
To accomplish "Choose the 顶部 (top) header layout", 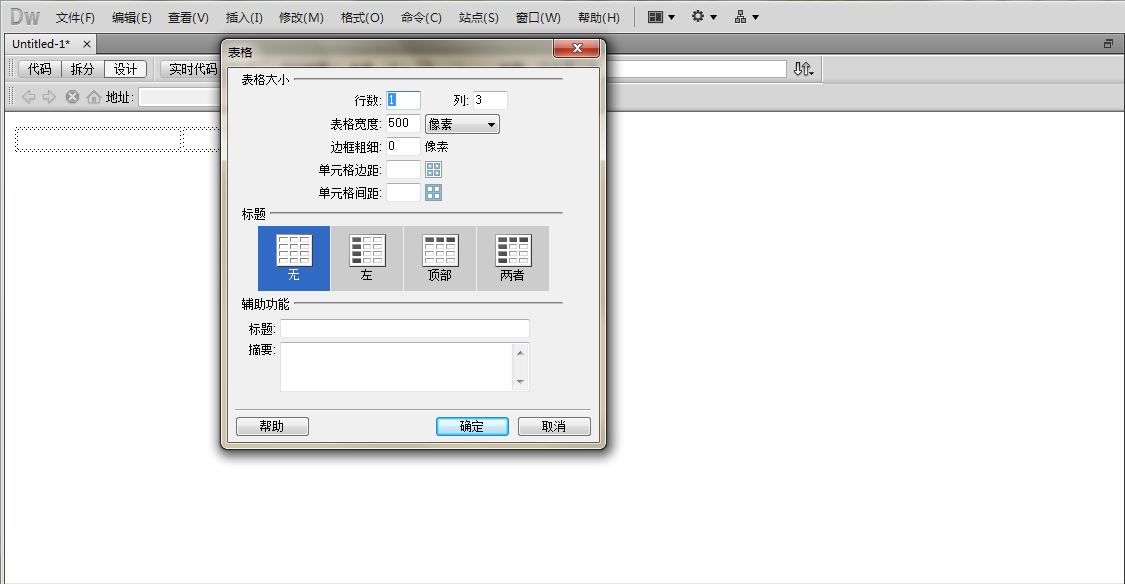I will point(440,258).
